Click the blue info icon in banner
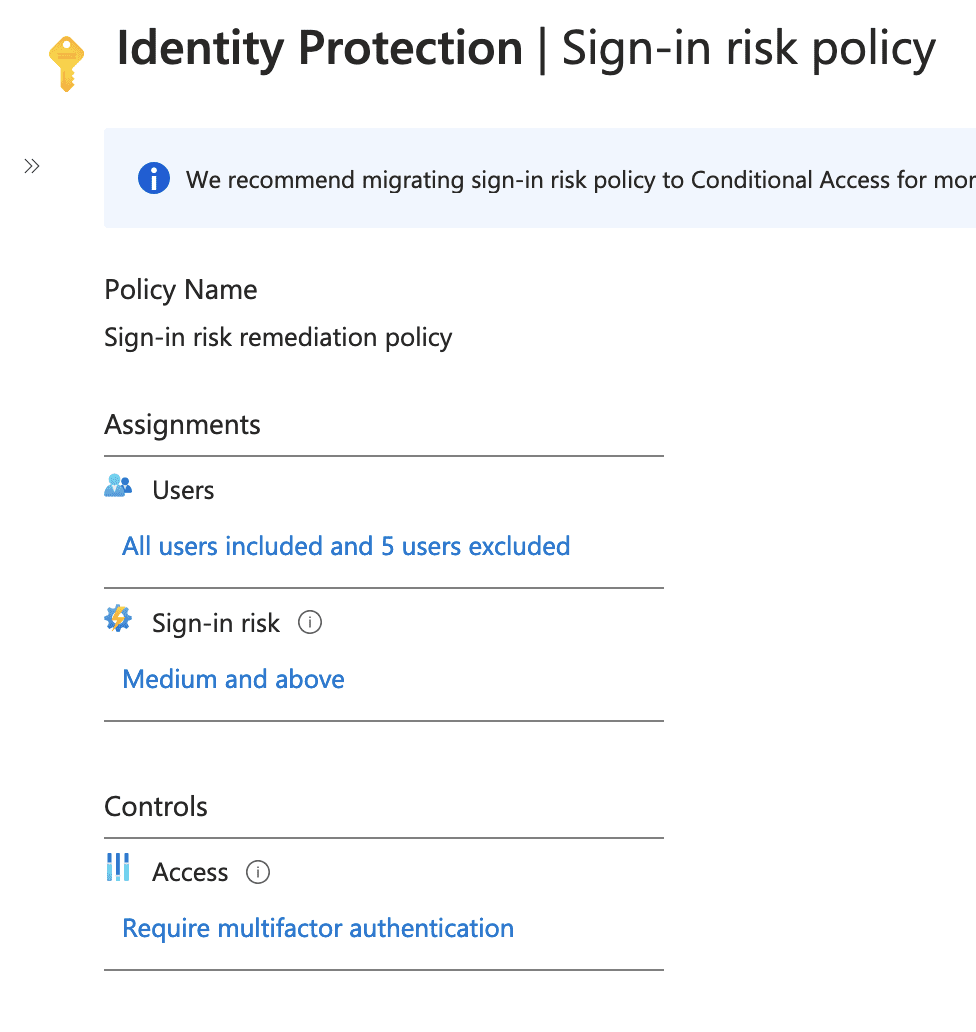 (154, 179)
